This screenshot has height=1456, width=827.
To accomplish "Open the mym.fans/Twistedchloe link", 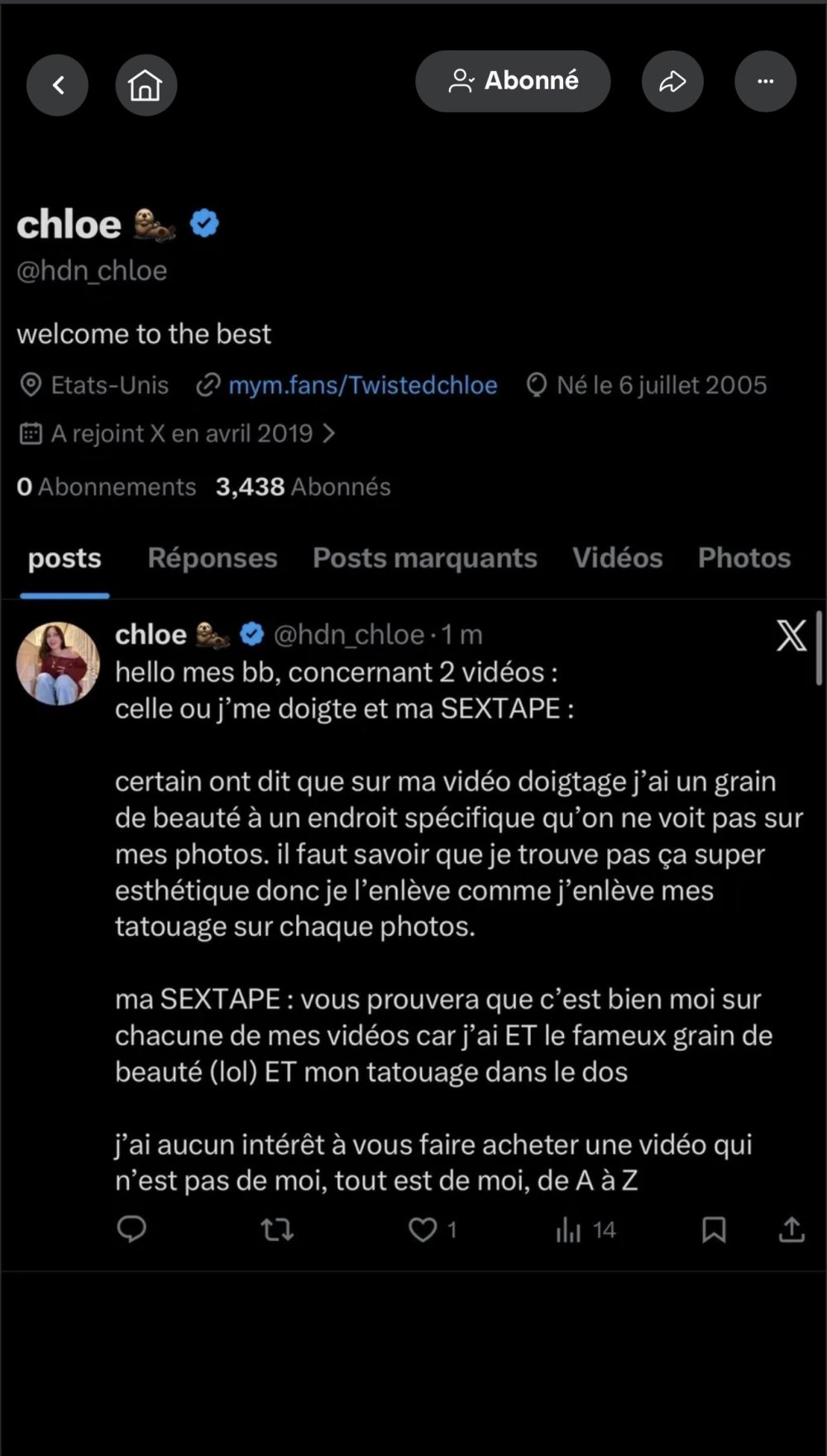I will [x=362, y=385].
